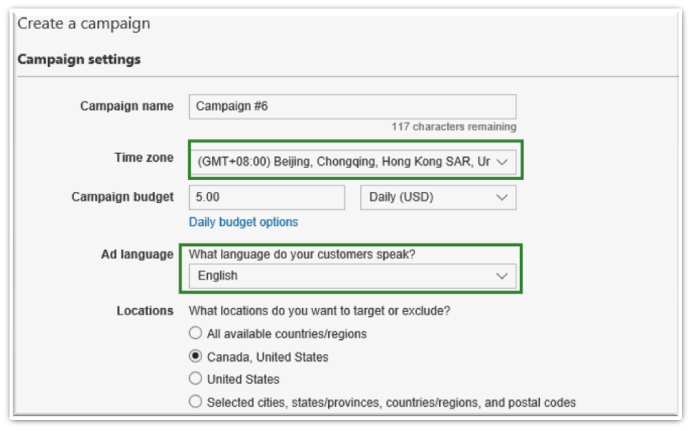Click into the Campaign #6 name field

click(x=352, y=106)
